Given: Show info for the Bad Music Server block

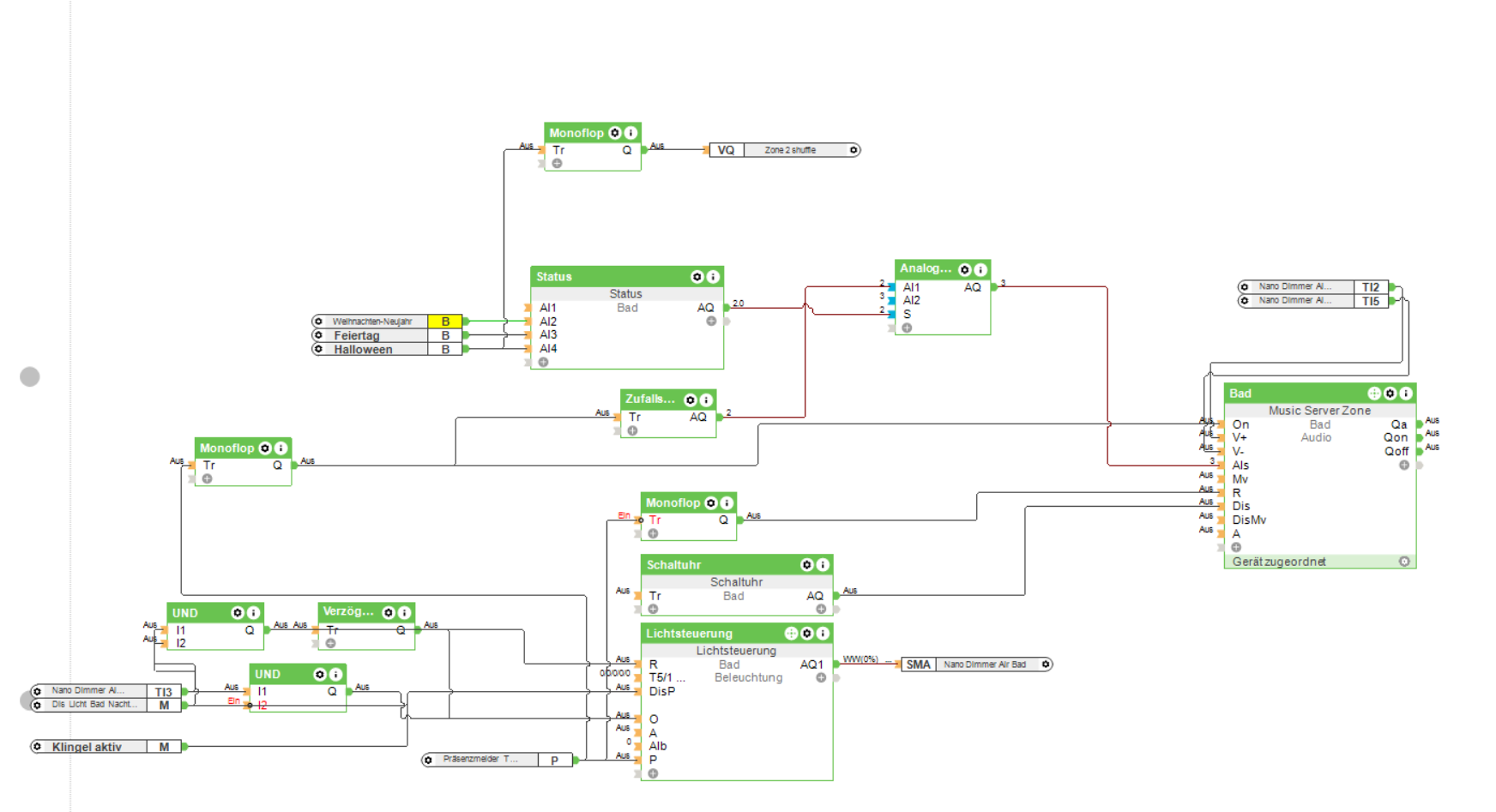Looking at the screenshot, I should 1406,394.
